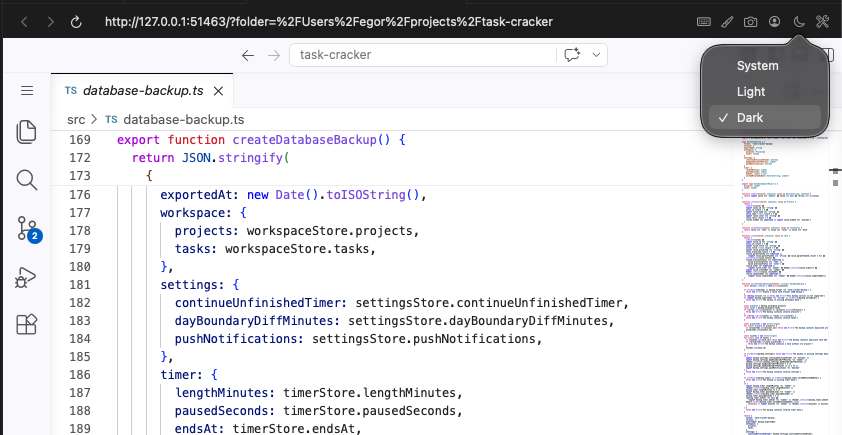842x435 pixels.
Task: Close the database-backup.ts tab
Action: (218, 91)
